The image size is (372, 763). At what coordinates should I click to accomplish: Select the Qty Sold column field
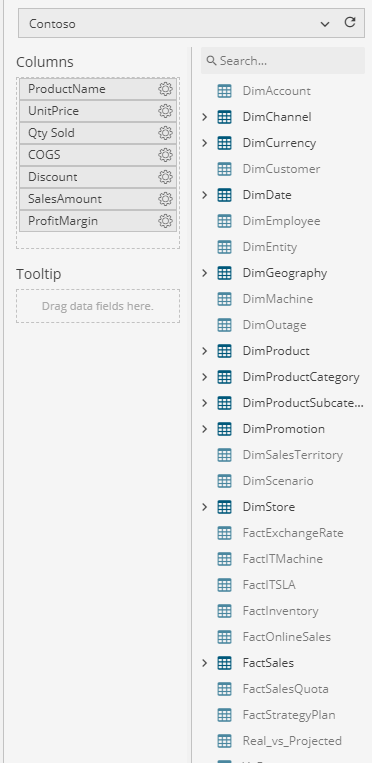(x=98, y=133)
